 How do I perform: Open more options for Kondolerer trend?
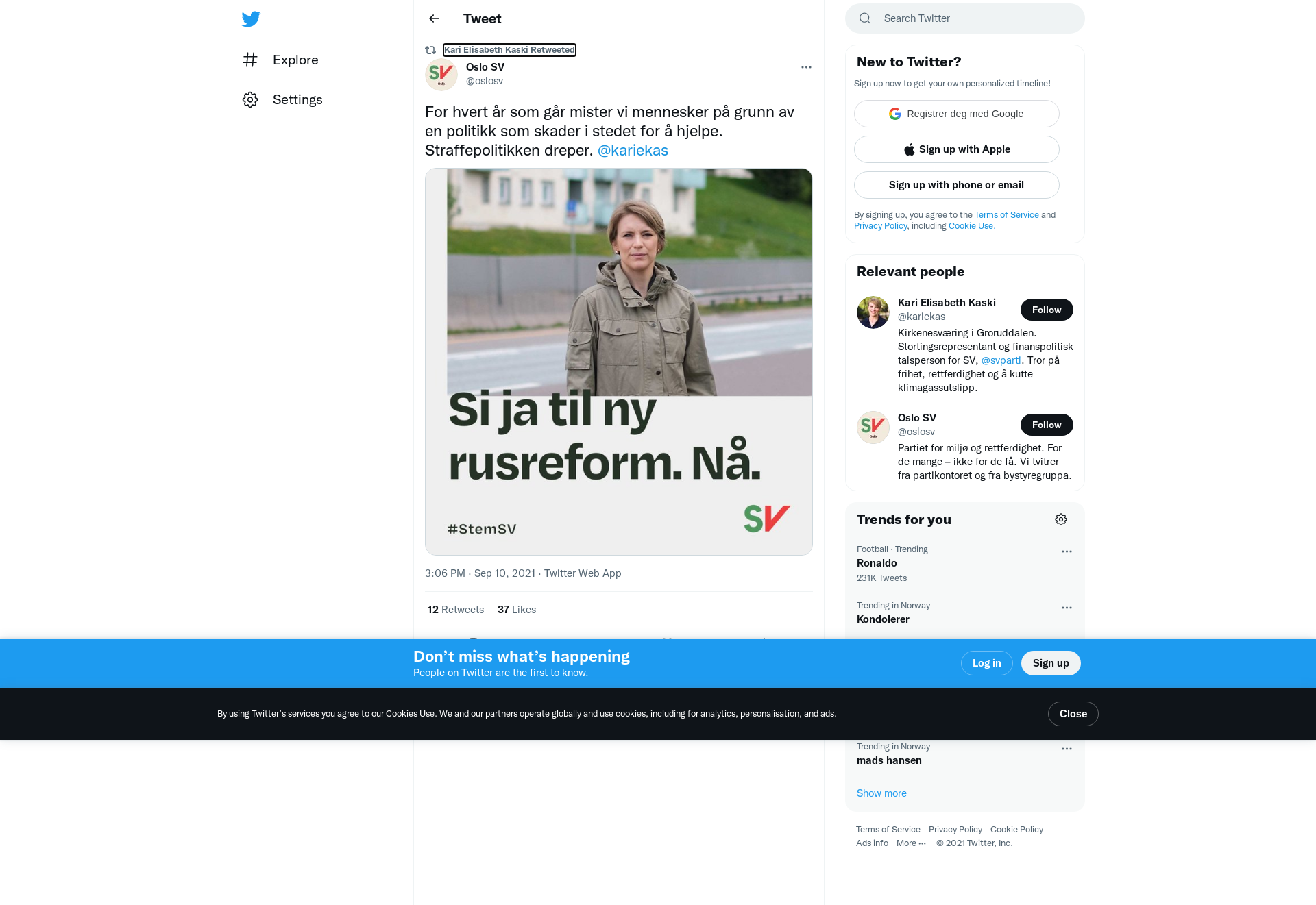tap(1067, 608)
